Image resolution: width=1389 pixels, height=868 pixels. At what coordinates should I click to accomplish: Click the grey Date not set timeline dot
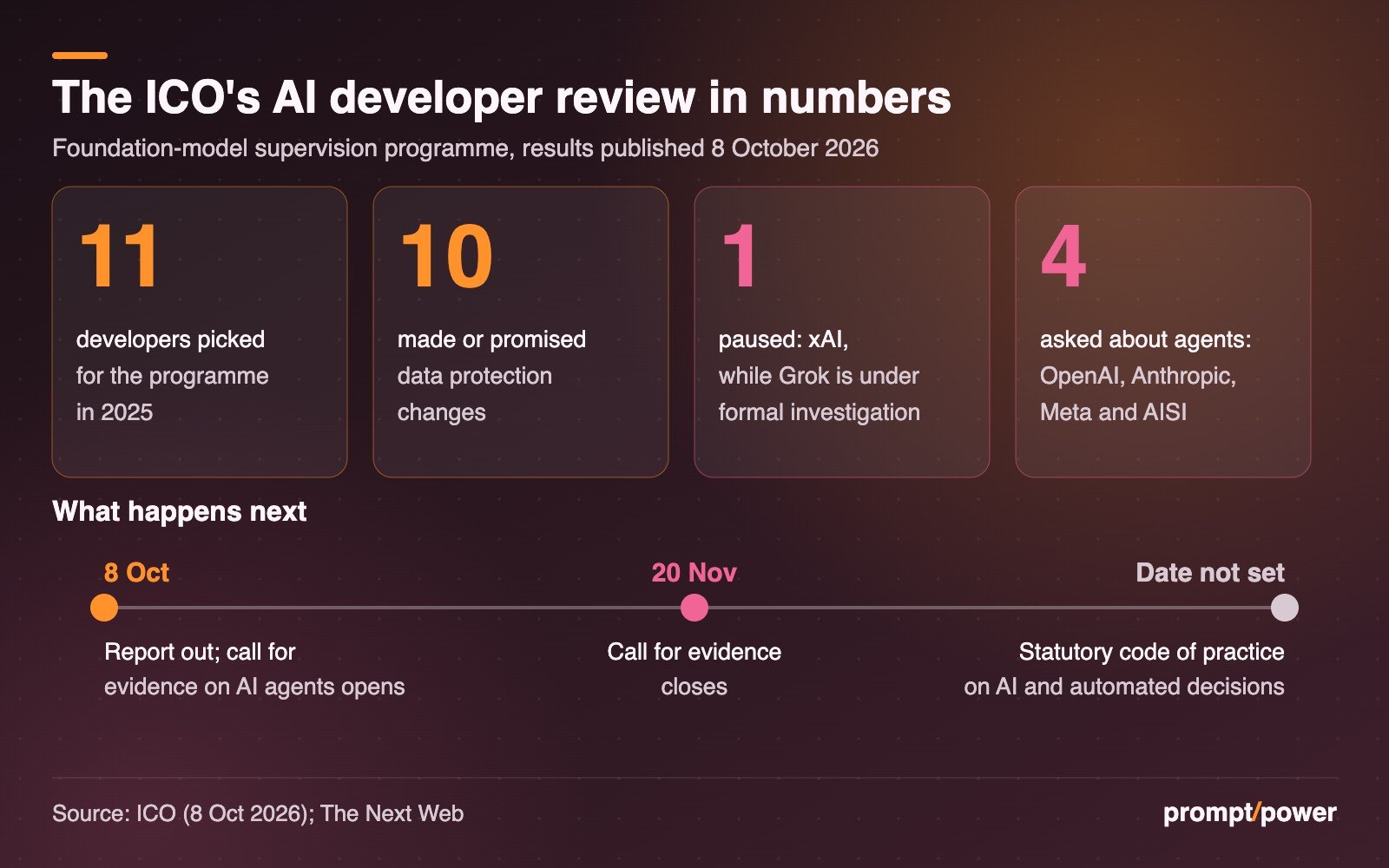pyautogui.click(x=1285, y=608)
